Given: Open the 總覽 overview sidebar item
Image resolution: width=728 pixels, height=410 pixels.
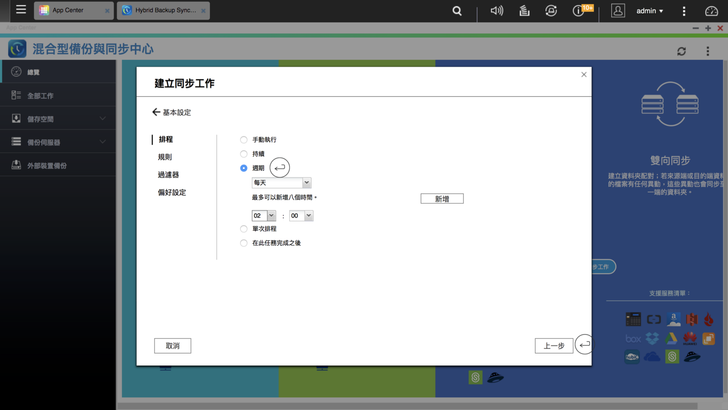Looking at the screenshot, I should 58,72.
